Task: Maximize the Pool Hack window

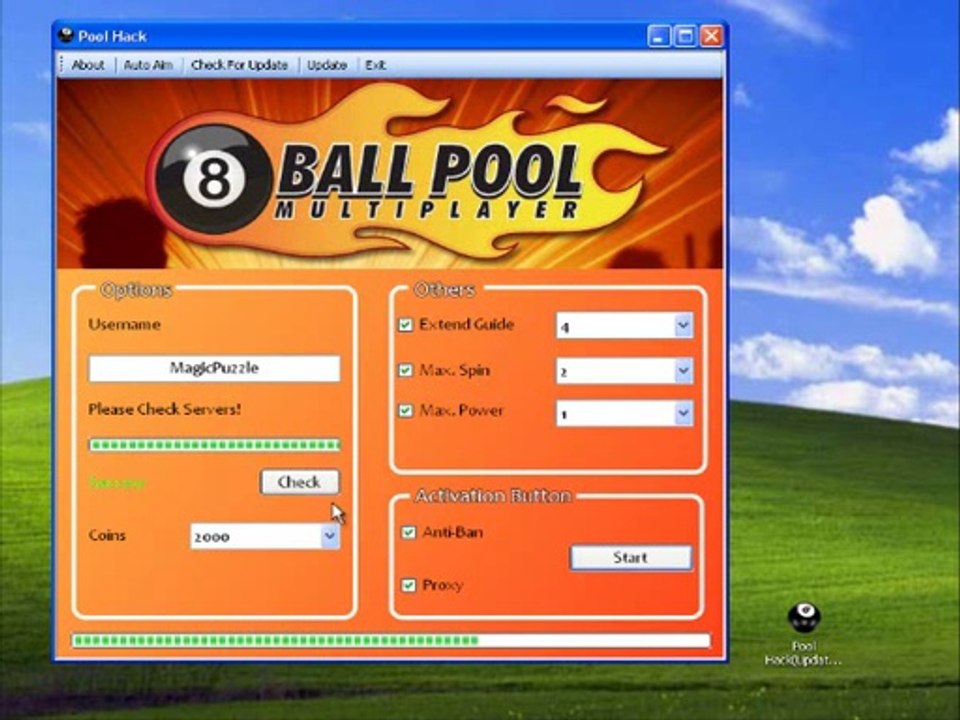Action: (x=685, y=37)
